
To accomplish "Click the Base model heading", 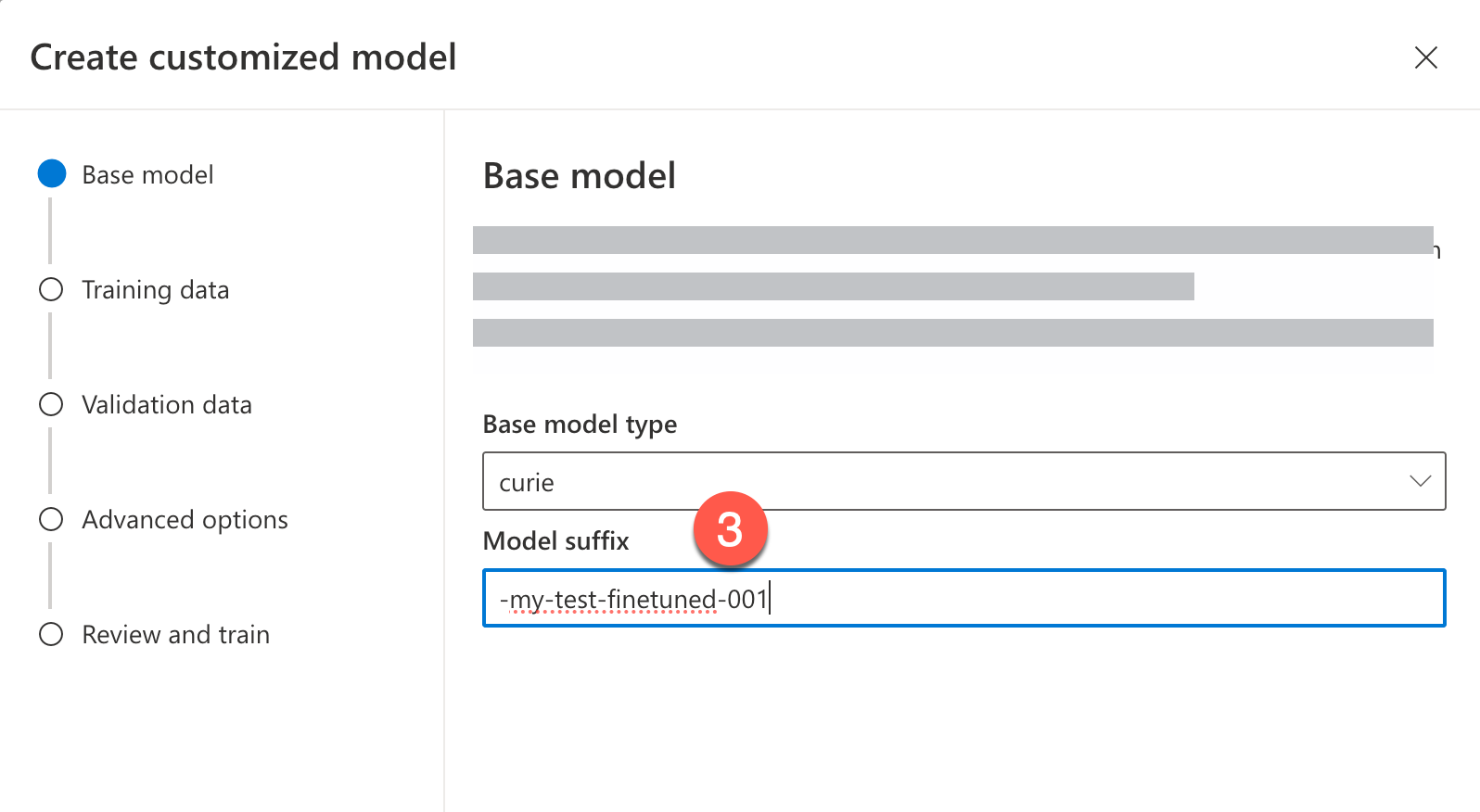I will [x=578, y=175].
